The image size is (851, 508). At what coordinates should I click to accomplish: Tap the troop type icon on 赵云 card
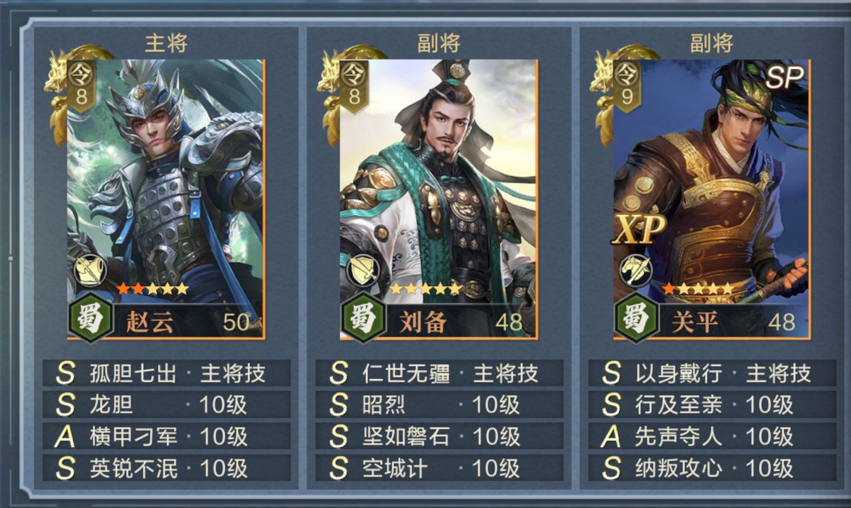(x=90, y=270)
